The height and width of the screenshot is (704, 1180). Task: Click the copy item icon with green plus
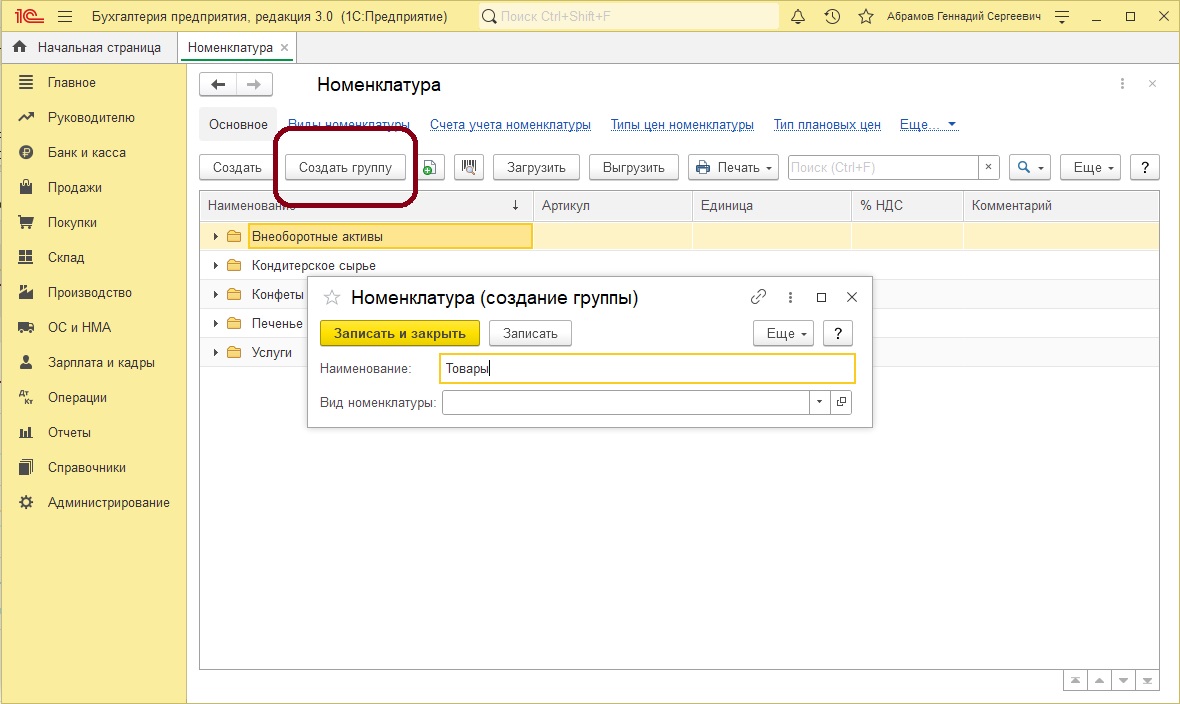[429, 168]
